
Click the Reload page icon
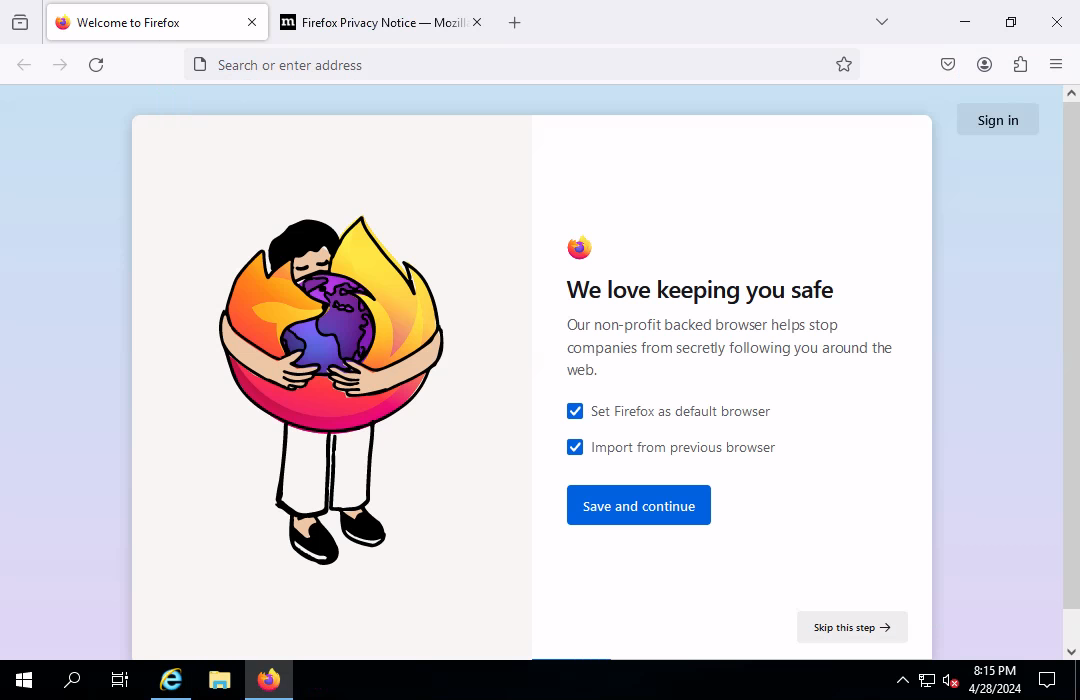click(x=96, y=65)
